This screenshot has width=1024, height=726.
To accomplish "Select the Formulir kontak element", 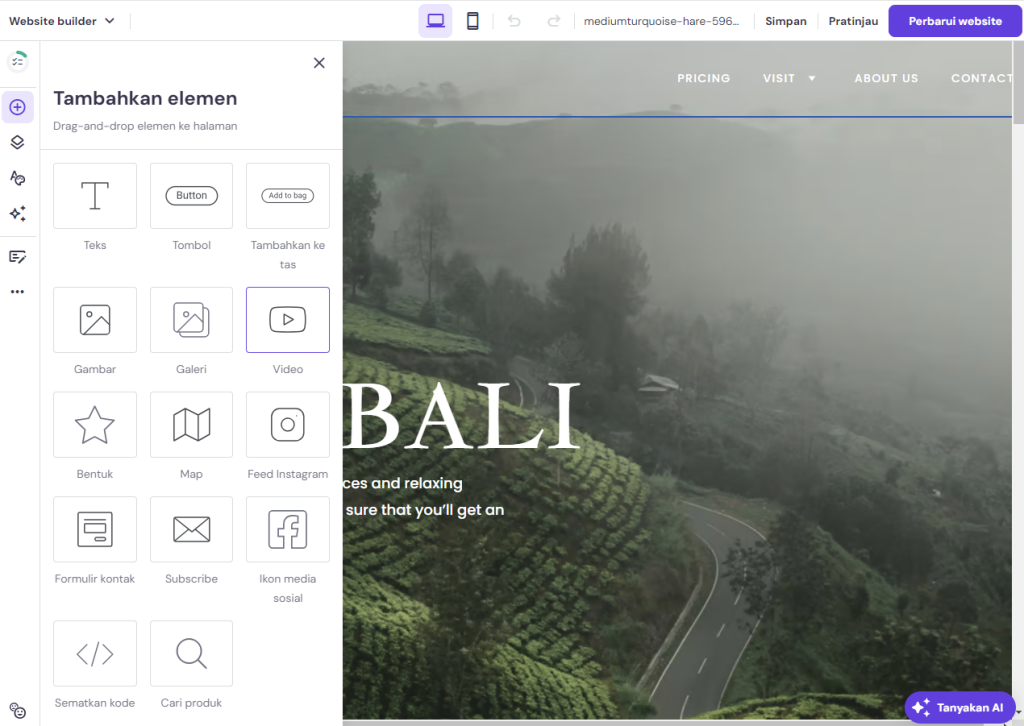I will [94, 529].
